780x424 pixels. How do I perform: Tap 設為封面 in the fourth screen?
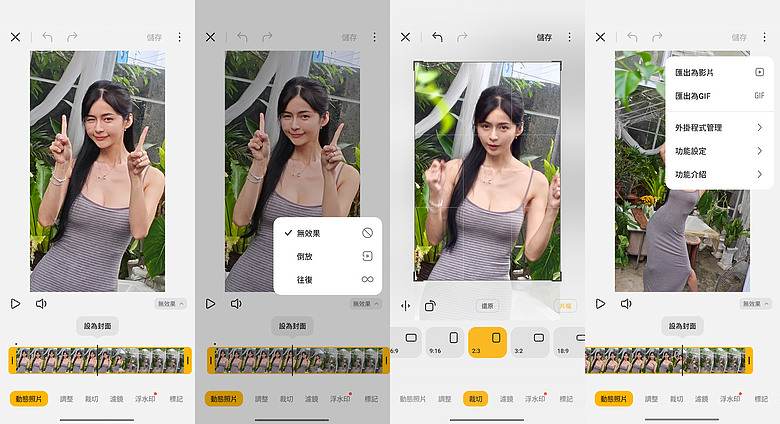click(x=682, y=326)
